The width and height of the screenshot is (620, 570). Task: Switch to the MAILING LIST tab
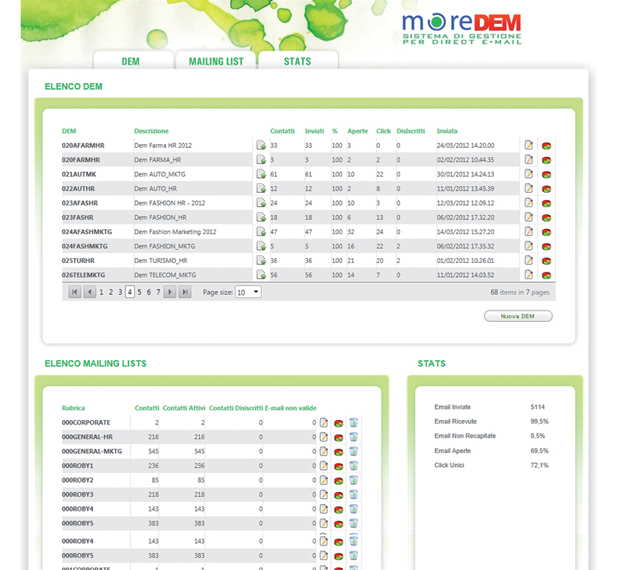click(216, 61)
